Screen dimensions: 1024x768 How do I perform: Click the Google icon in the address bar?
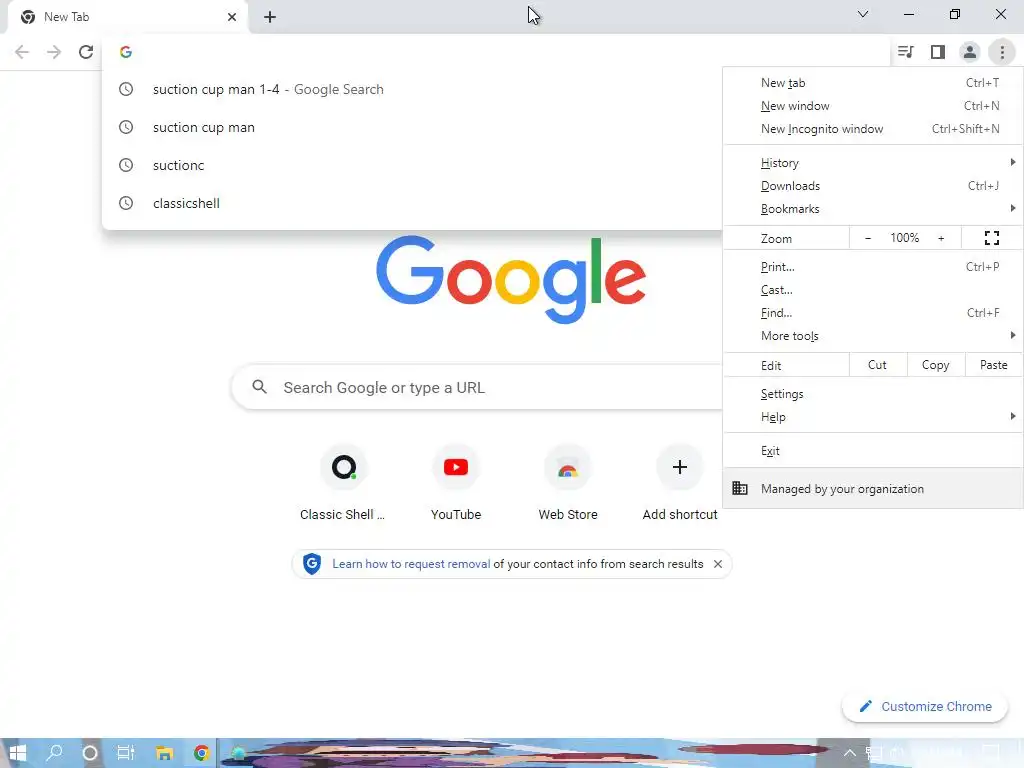(x=126, y=52)
